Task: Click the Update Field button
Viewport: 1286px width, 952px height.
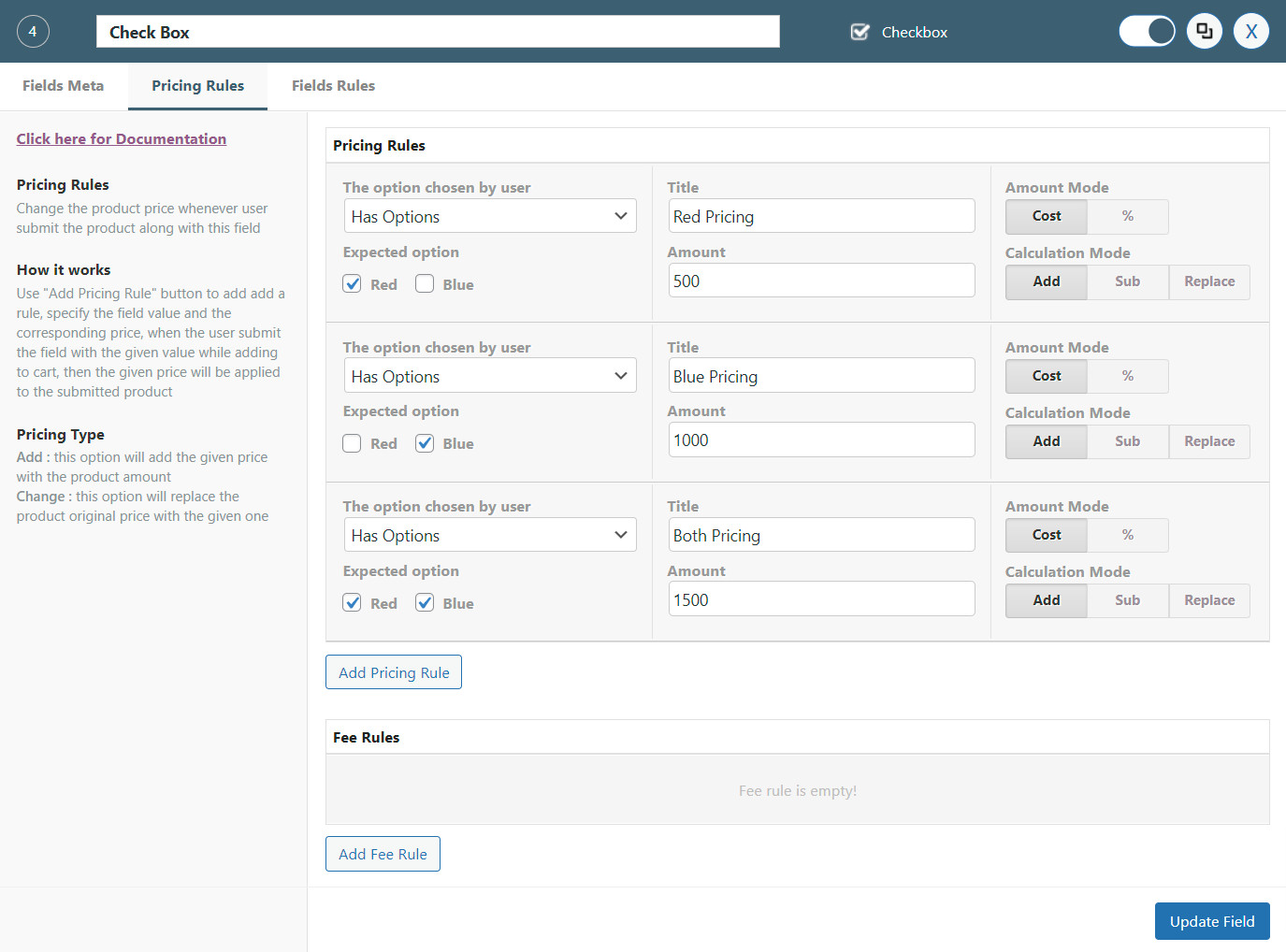Action: pos(1212,921)
